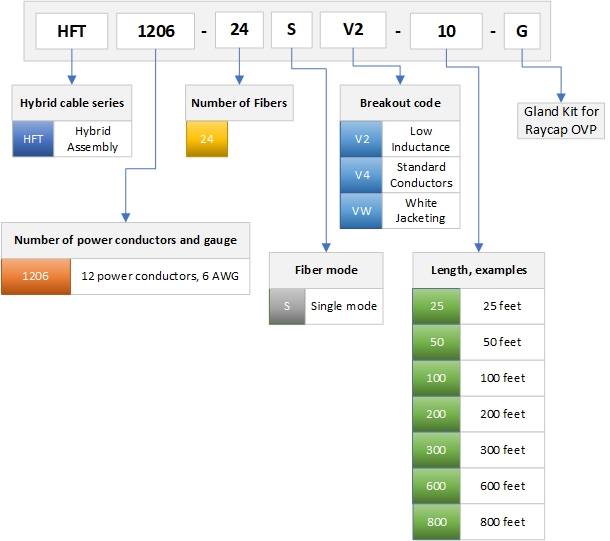Click the gray S fiber mode cell
This screenshot has height=541, width=610.
287,306
